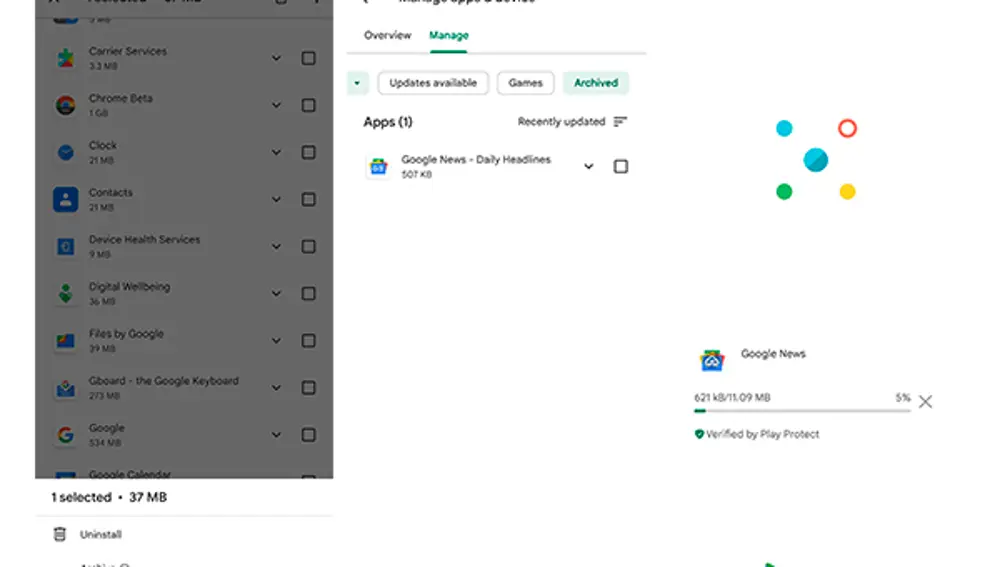
Task: Click the Google News icon beside download progress
Action: coord(712,360)
